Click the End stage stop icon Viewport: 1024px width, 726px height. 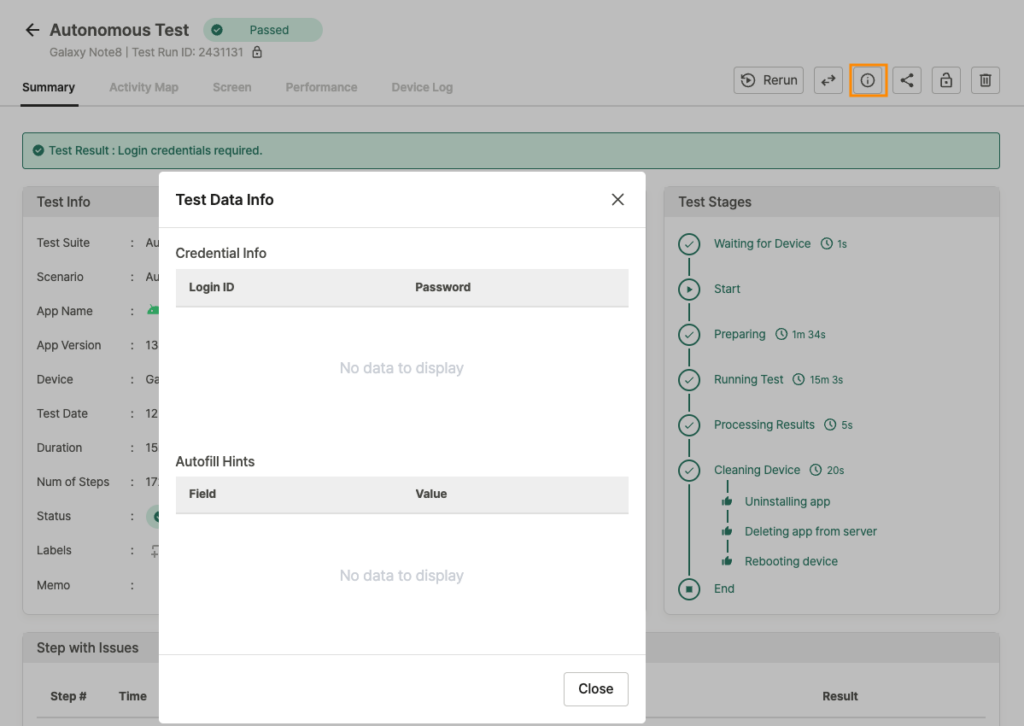[689, 589]
